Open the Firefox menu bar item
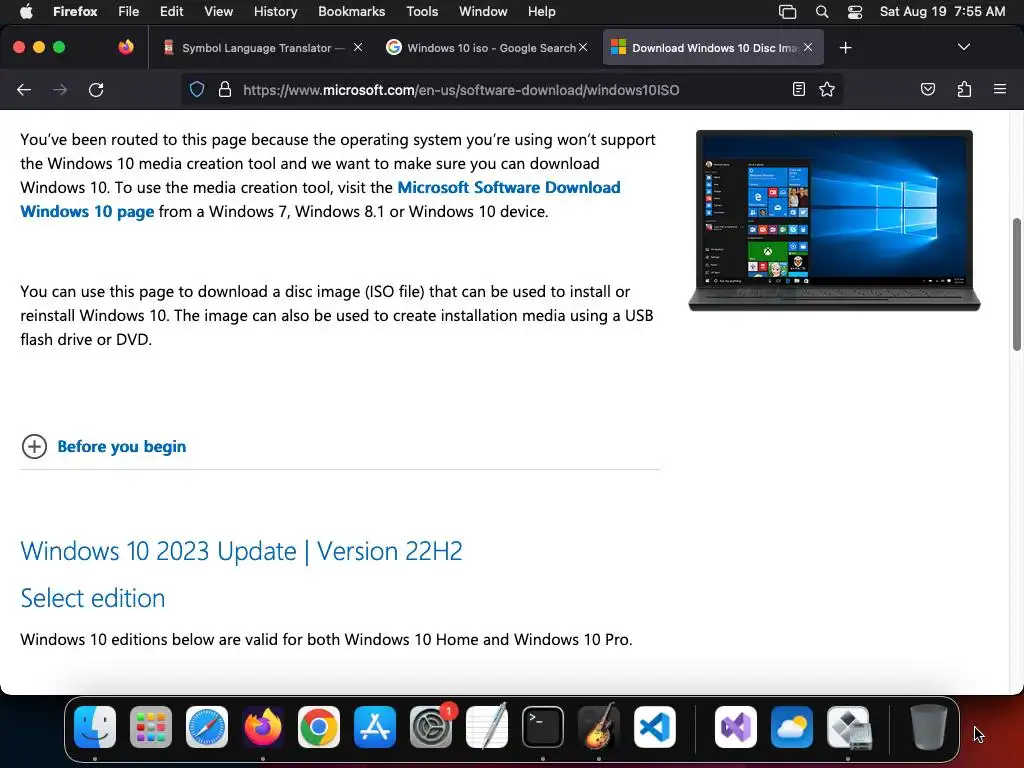1024x768 pixels. [x=75, y=12]
